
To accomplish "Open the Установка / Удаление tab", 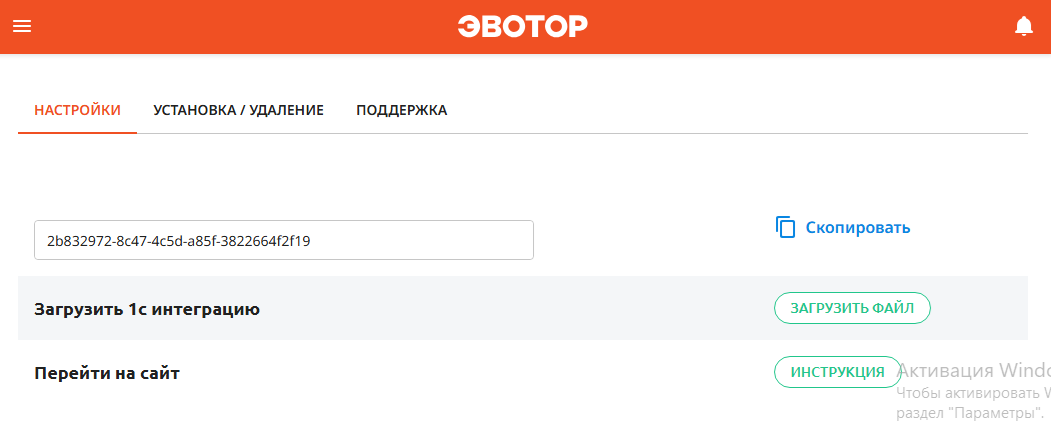I will coord(239,110).
